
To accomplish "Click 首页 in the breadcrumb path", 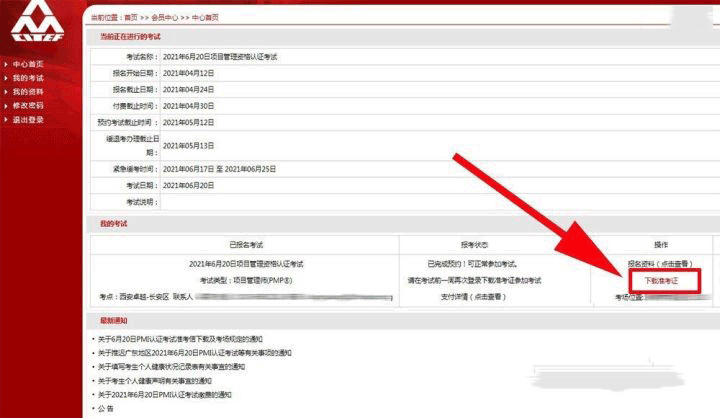I will click(x=133, y=17).
